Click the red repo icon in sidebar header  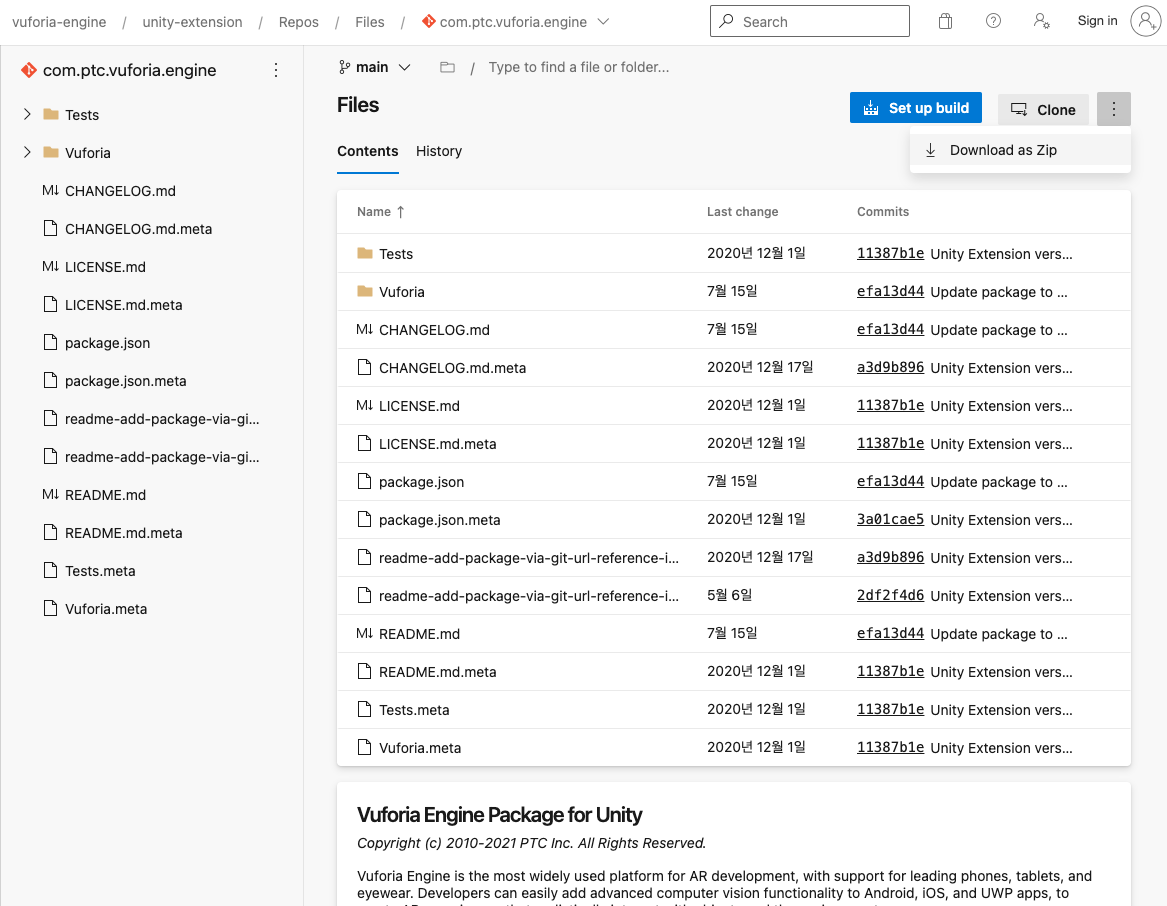tap(29, 70)
